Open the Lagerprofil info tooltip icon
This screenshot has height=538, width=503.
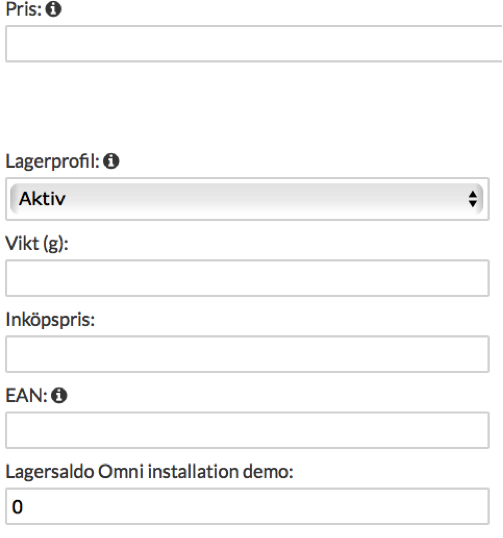[x=111, y=161]
